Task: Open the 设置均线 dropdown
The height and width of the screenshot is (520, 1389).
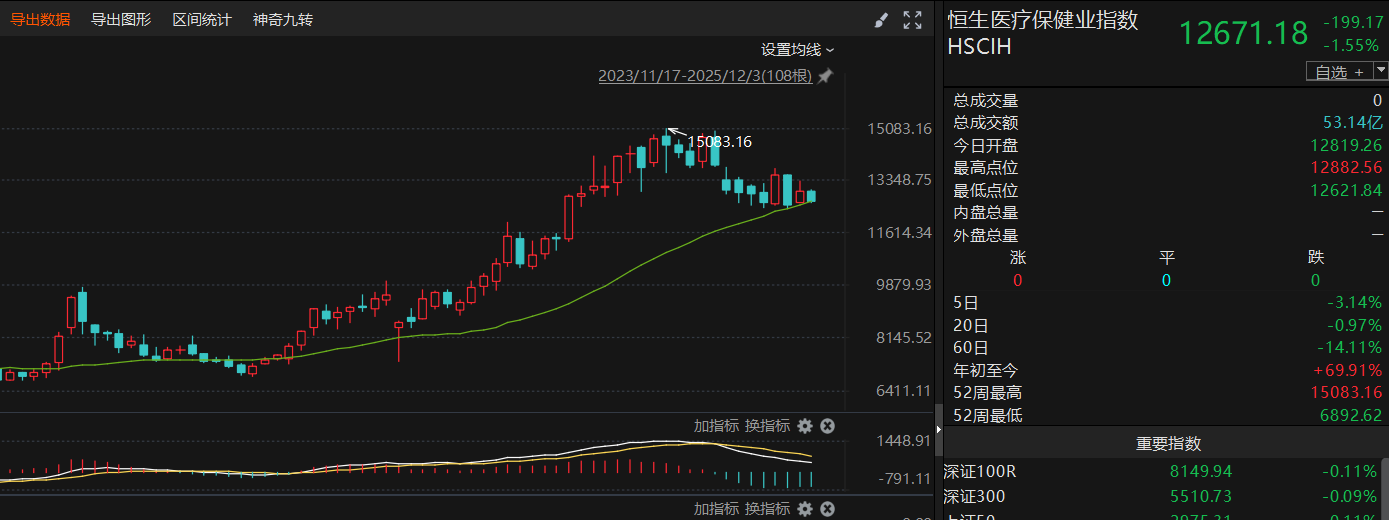Action: pyautogui.click(x=797, y=49)
